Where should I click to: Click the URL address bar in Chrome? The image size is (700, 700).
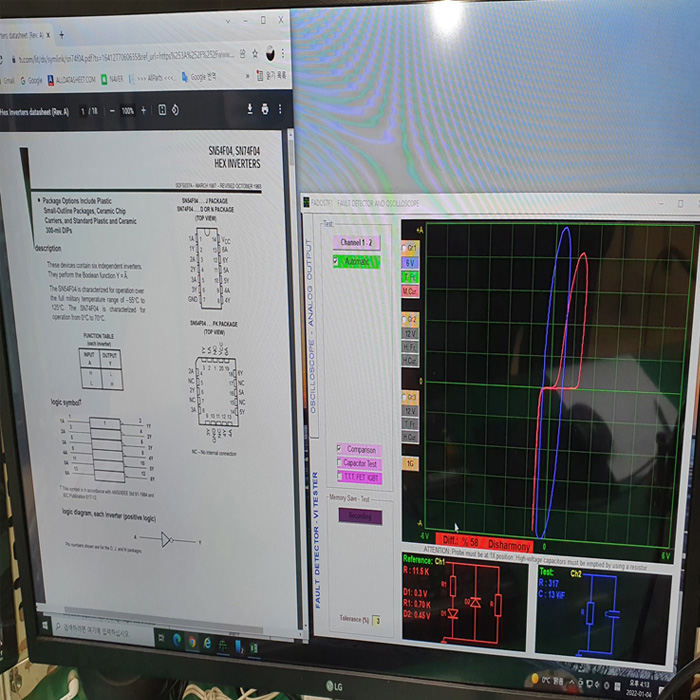point(126,56)
